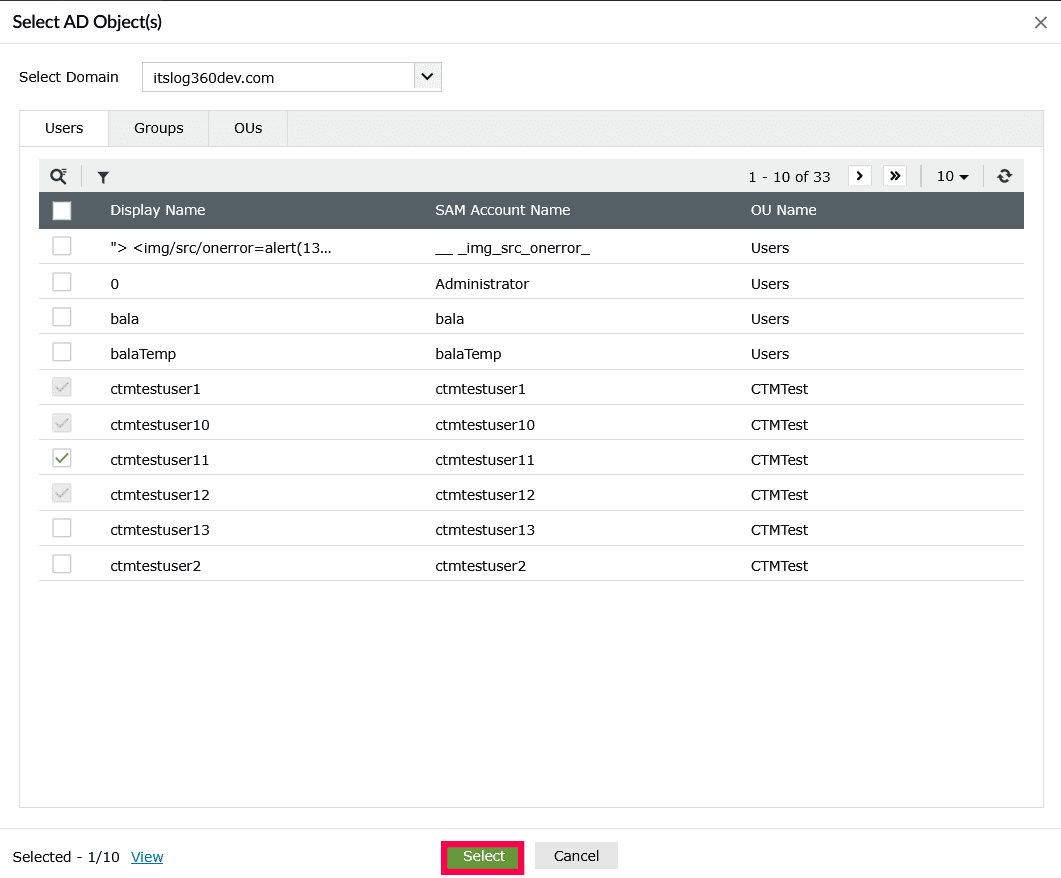Click the Display Name column header

(158, 210)
